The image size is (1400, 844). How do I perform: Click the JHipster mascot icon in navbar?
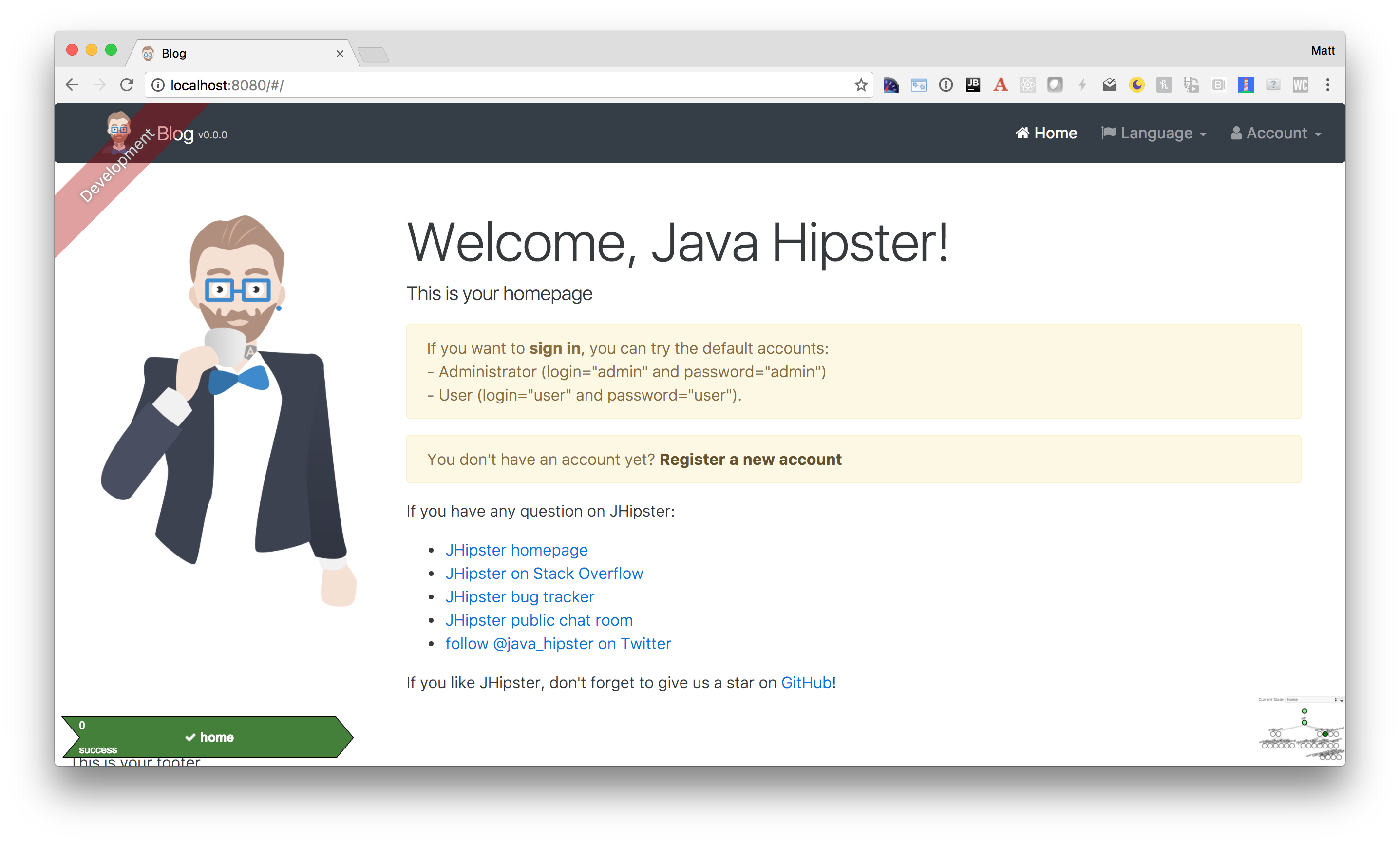(118, 133)
